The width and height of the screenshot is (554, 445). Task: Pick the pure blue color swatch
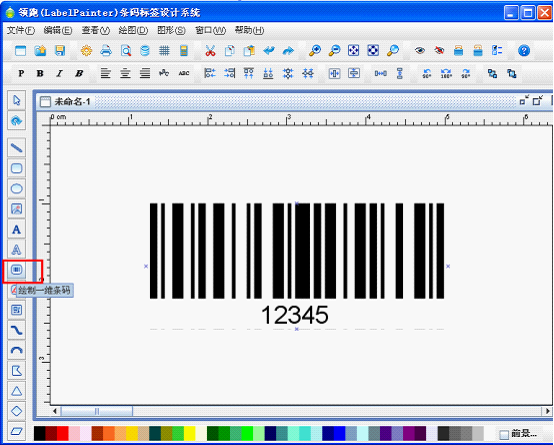click(x=340, y=434)
